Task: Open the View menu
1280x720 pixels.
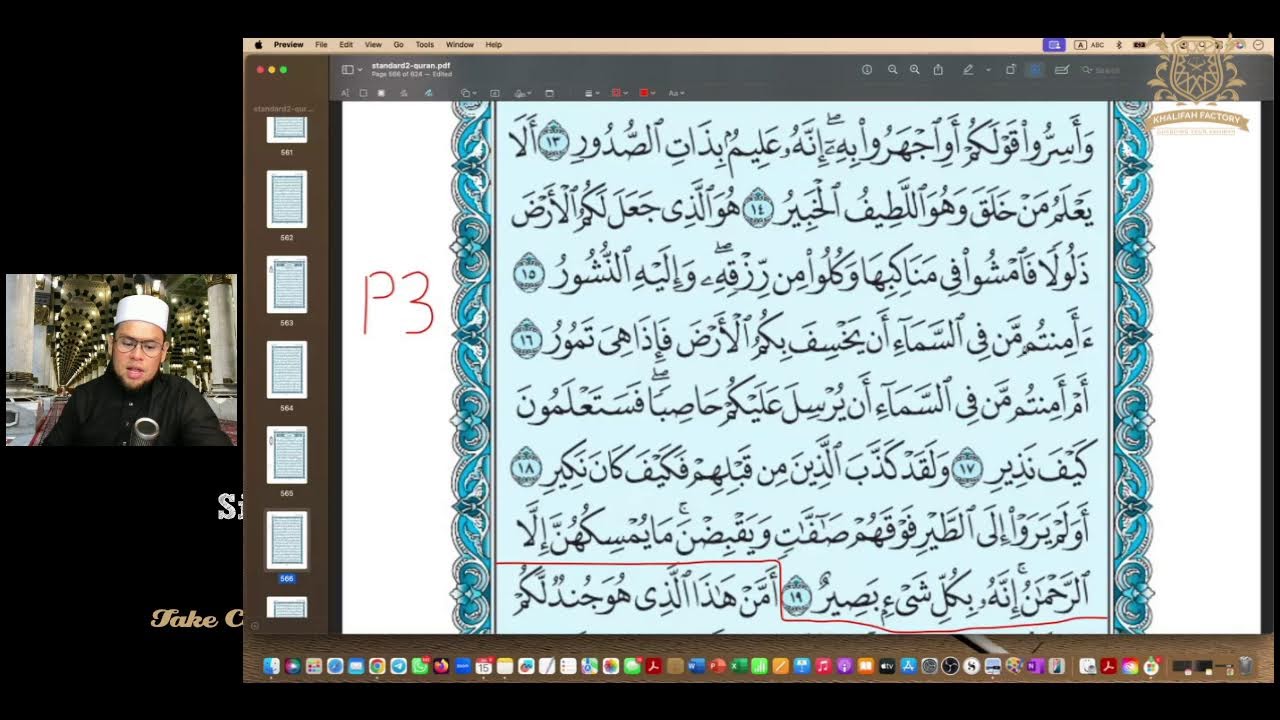Action: coord(373,45)
